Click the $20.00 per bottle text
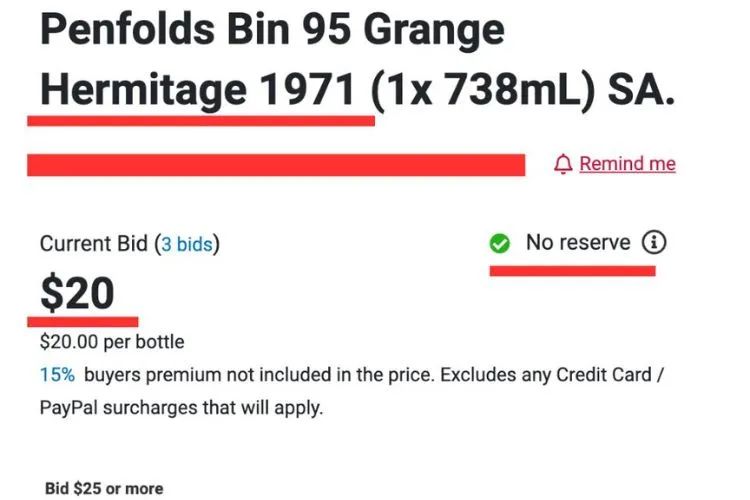 coord(112,342)
